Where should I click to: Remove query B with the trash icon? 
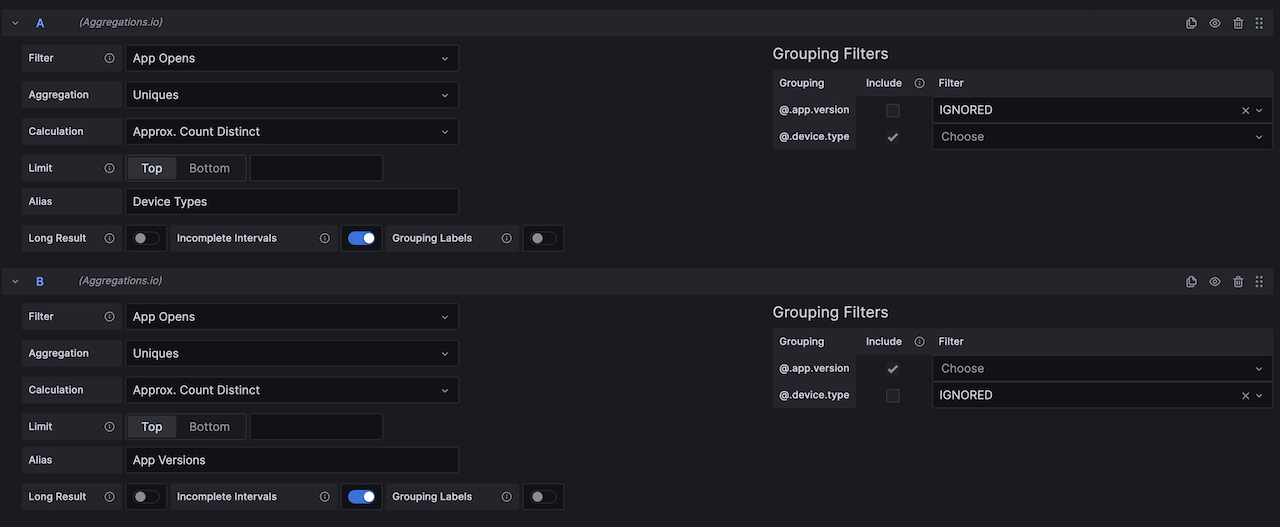(1238, 282)
